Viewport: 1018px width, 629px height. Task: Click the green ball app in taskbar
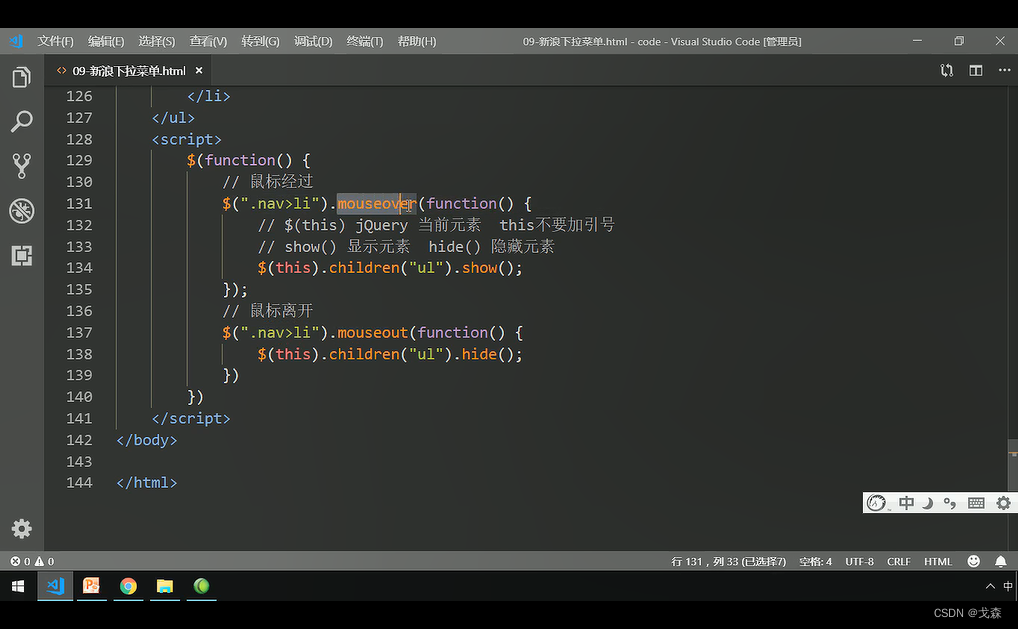point(202,586)
